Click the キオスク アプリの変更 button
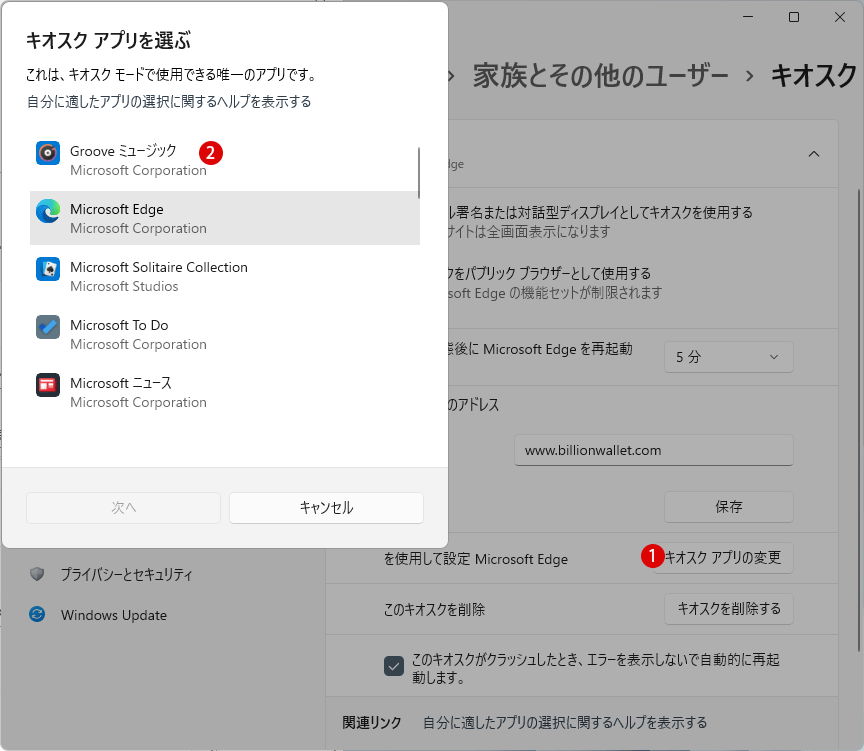 click(723, 558)
